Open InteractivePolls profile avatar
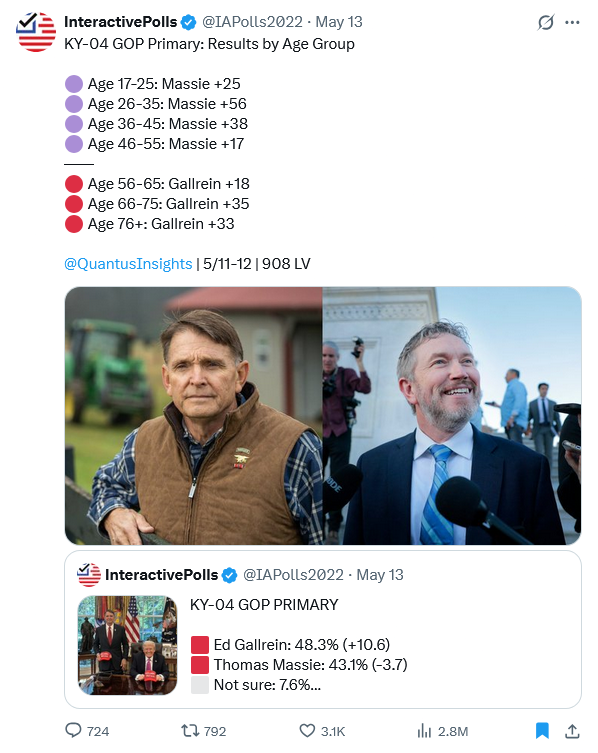 tap(36, 32)
